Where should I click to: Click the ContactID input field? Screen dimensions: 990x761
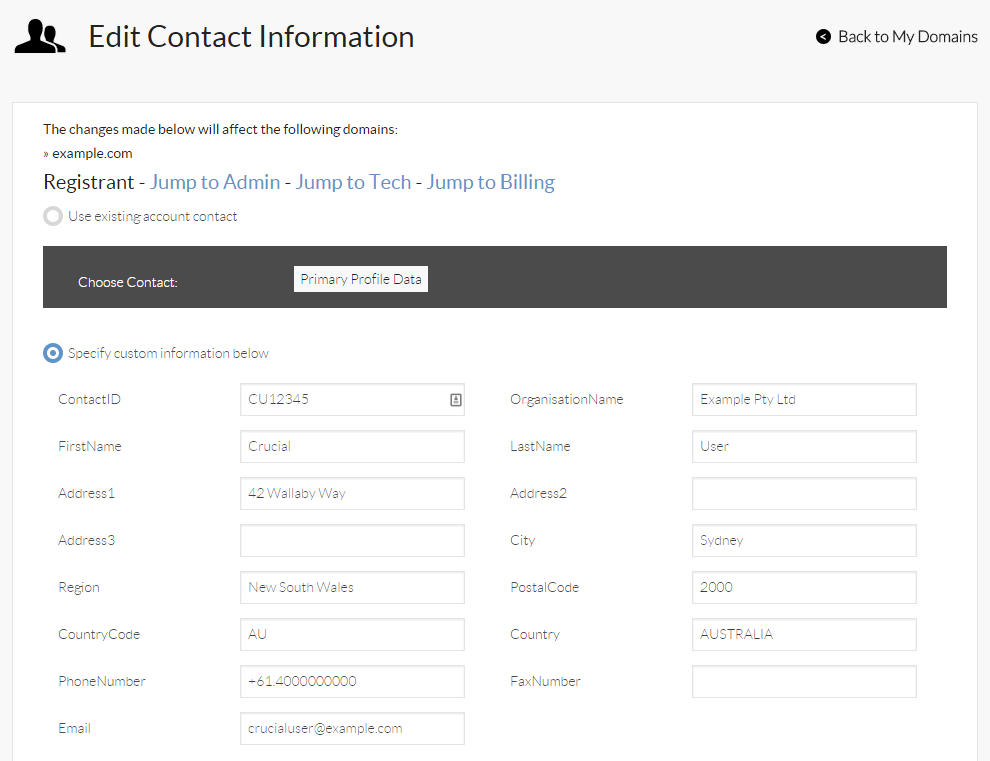[x=352, y=400]
